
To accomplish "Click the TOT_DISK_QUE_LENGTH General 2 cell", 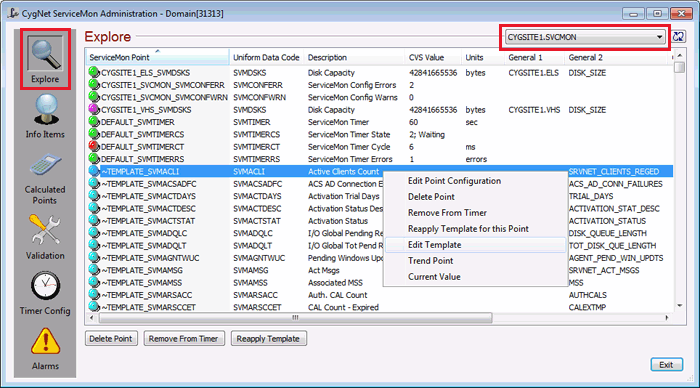I will click(612, 246).
